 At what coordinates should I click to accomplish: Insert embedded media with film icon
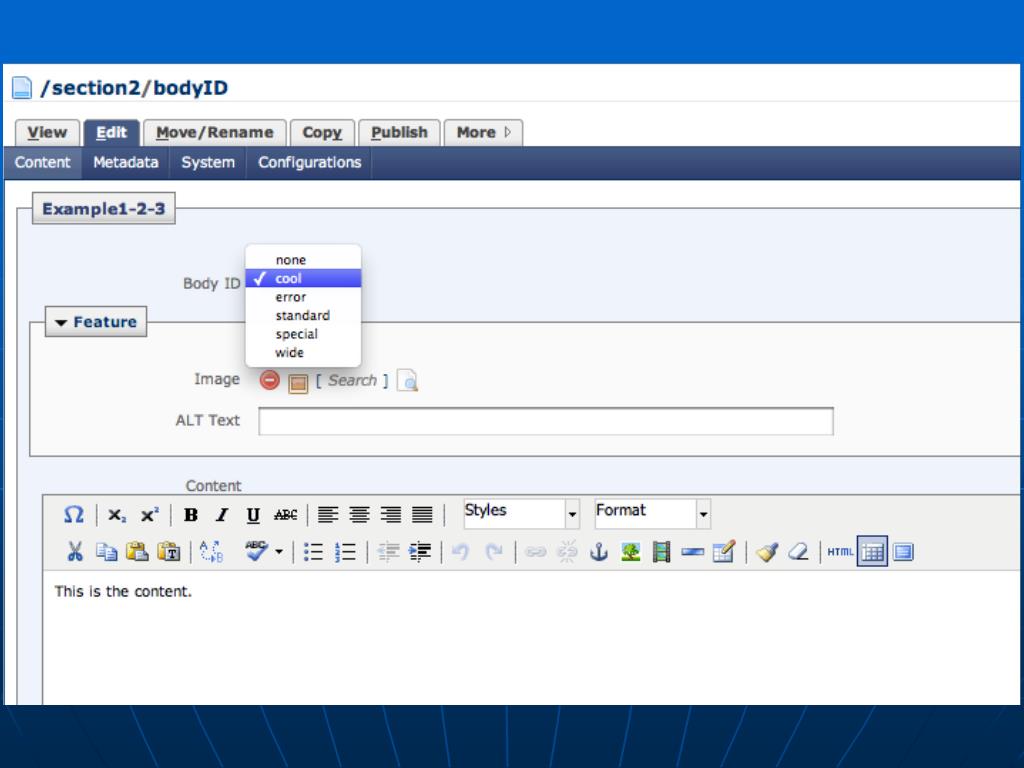click(x=662, y=552)
